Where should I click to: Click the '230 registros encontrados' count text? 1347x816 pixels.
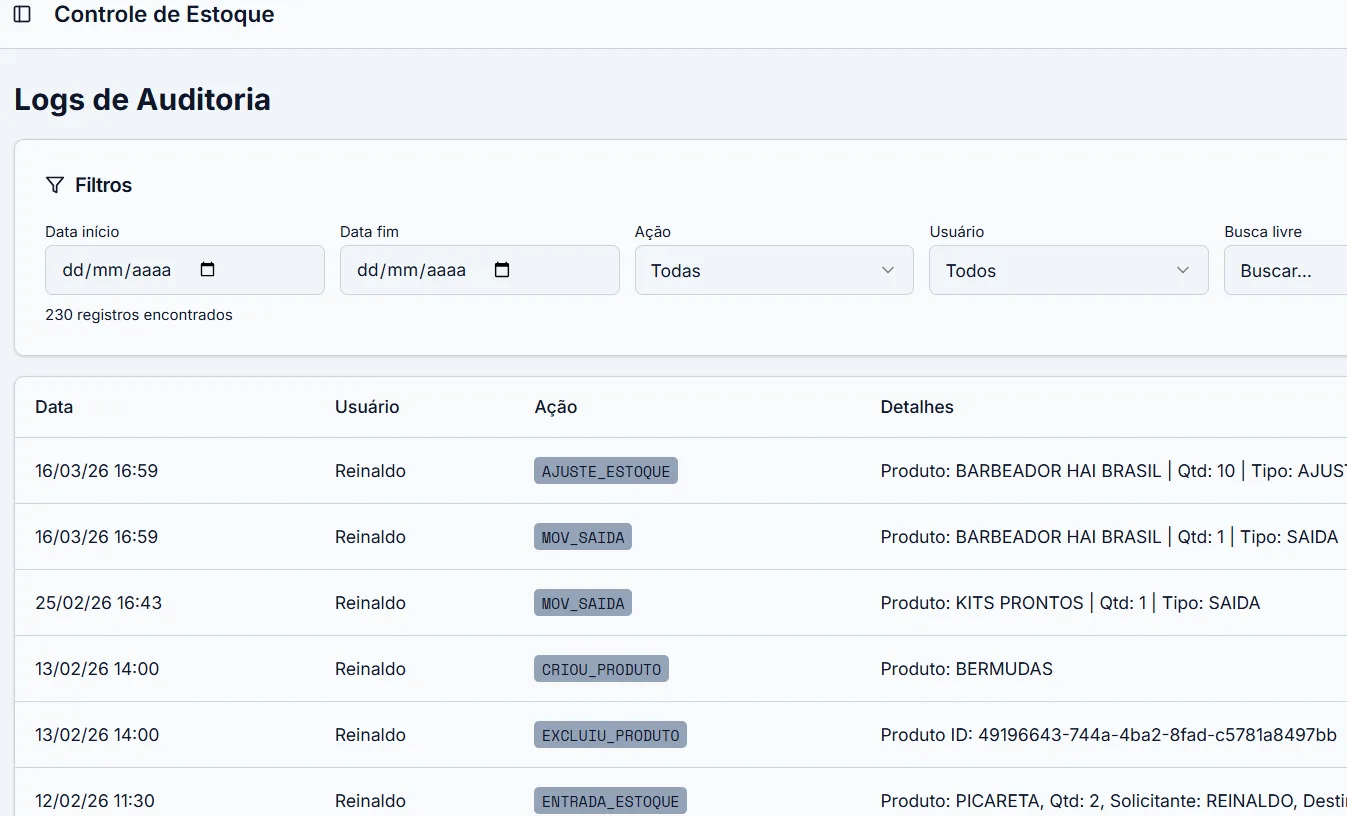(x=139, y=315)
